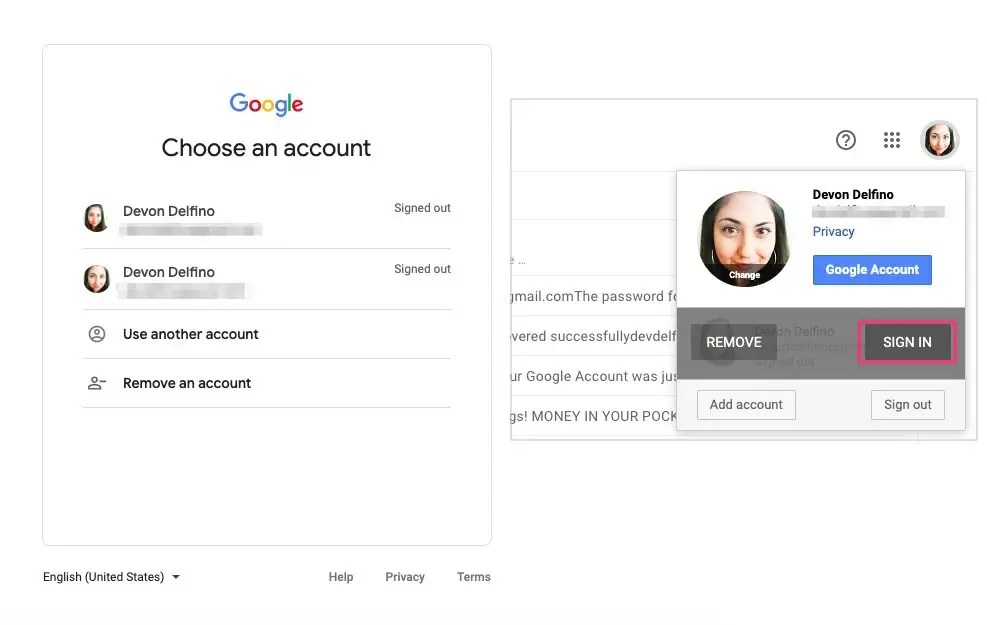The width and height of the screenshot is (987, 625).
Task: Click first Devon Delfino account avatar
Action: tap(97, 218)
